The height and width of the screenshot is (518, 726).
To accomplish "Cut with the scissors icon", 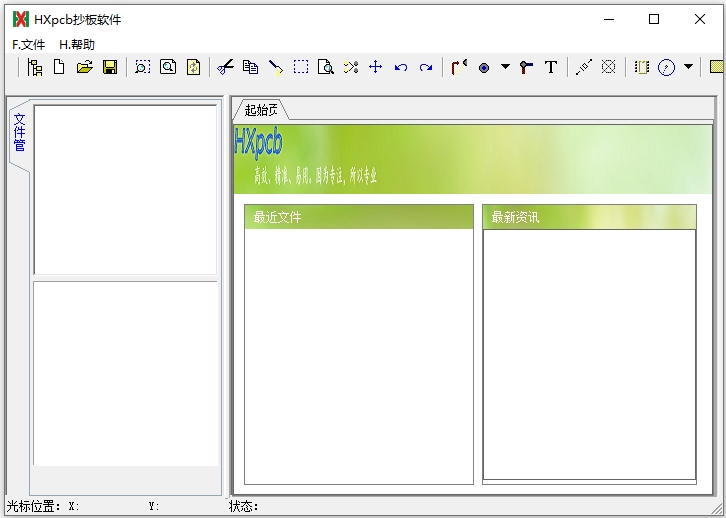I will point(225,68).
